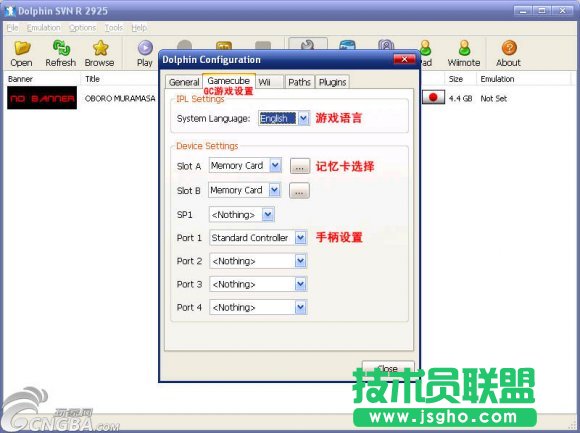Click the Open folder icon in toolbar
This screenshot has width=580, height=433.
pyautogui.click(x=21, y=48)
